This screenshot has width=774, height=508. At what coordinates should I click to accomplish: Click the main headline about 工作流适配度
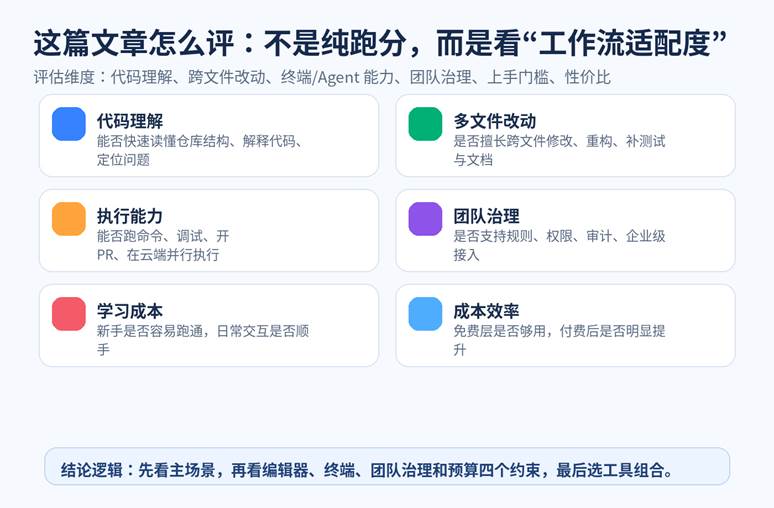click(x=379, y=43)
